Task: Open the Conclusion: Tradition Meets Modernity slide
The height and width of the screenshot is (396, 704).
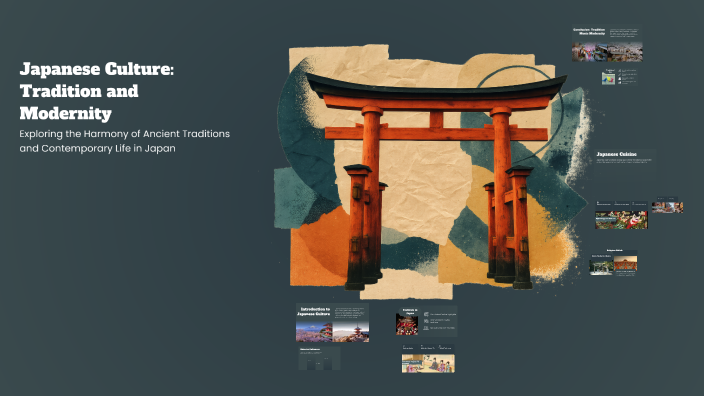Action: click(607, 44)
